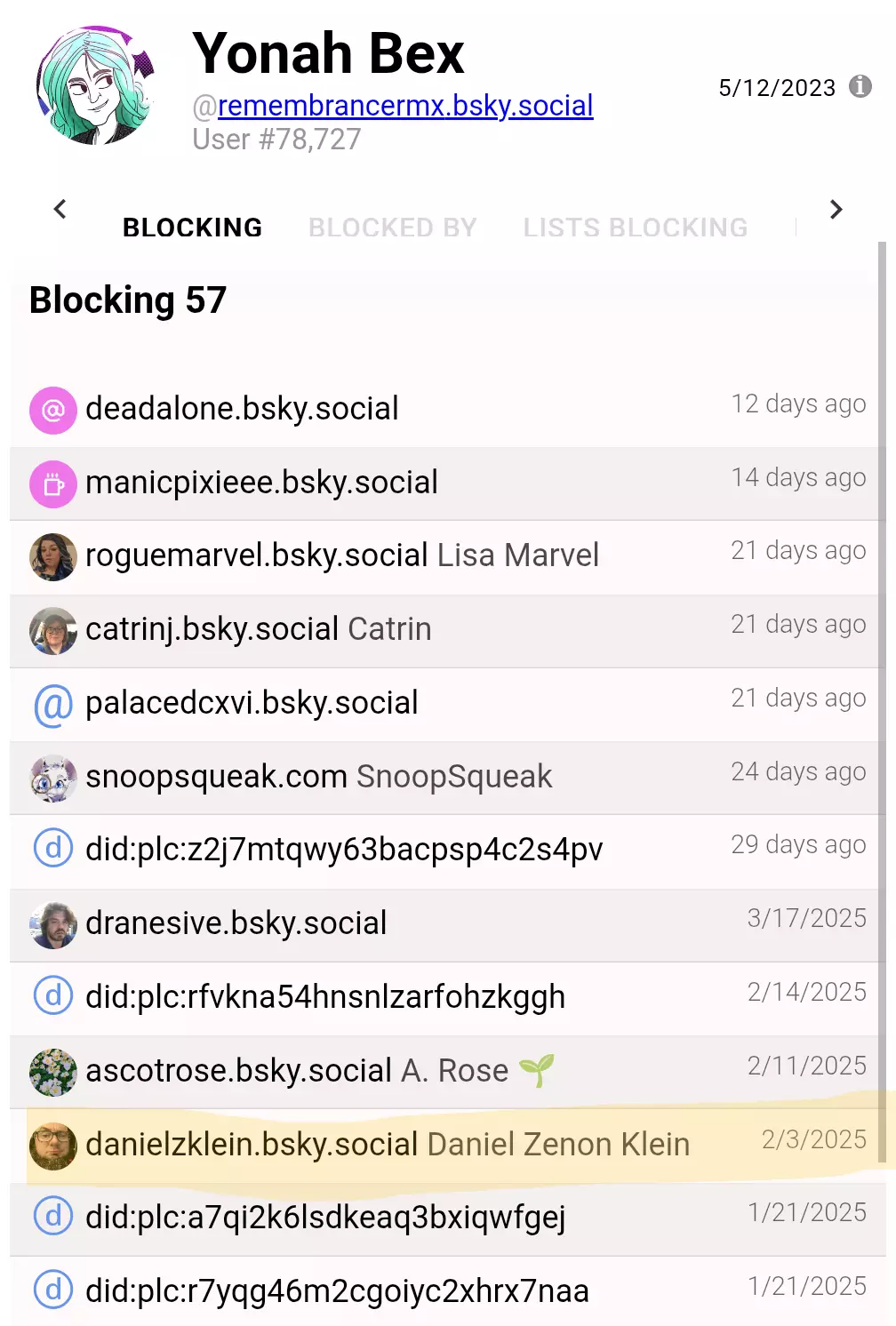The height and width of the screenshot is (1326, 896).
Task: Switch to the LISTS BLOCKING tab
Action: [636, 228]
